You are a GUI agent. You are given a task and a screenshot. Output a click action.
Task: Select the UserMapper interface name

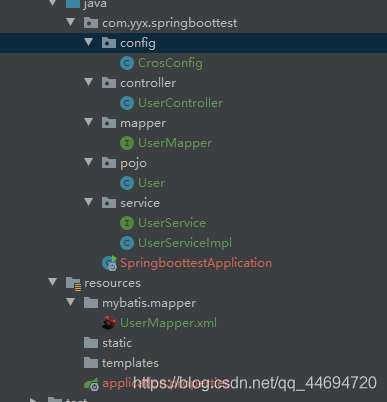pyautogui.click(x=175, y=143)
